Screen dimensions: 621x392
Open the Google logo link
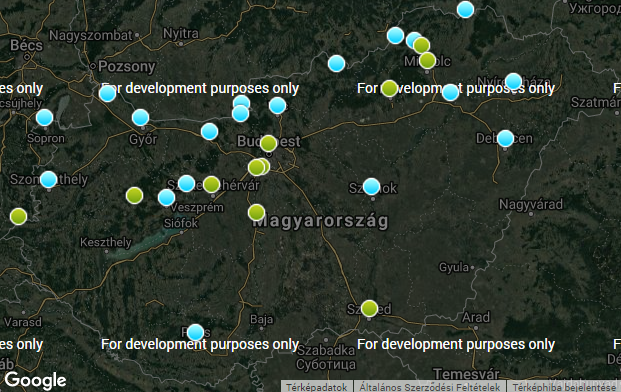coord(35,380)
